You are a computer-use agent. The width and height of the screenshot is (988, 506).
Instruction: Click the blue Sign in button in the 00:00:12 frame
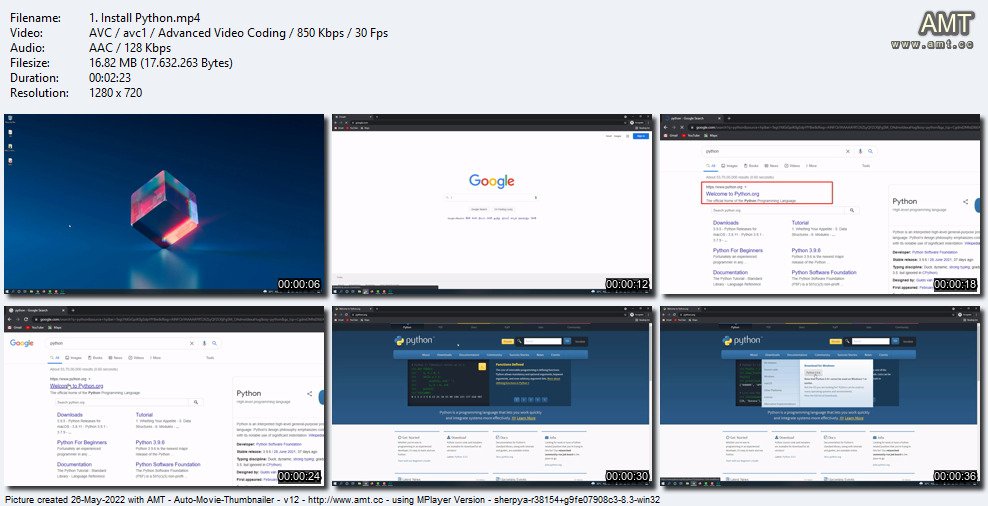point(641,135)
